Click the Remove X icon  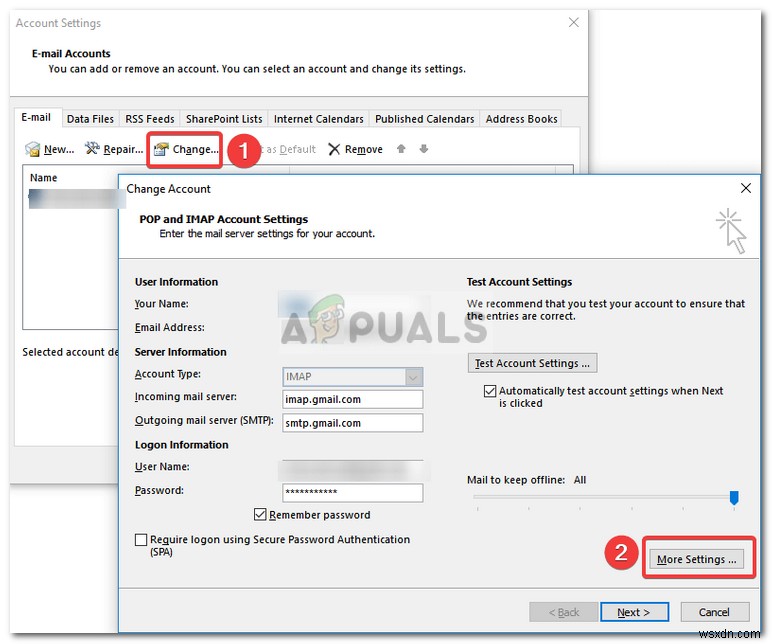(x=334, y=149)
